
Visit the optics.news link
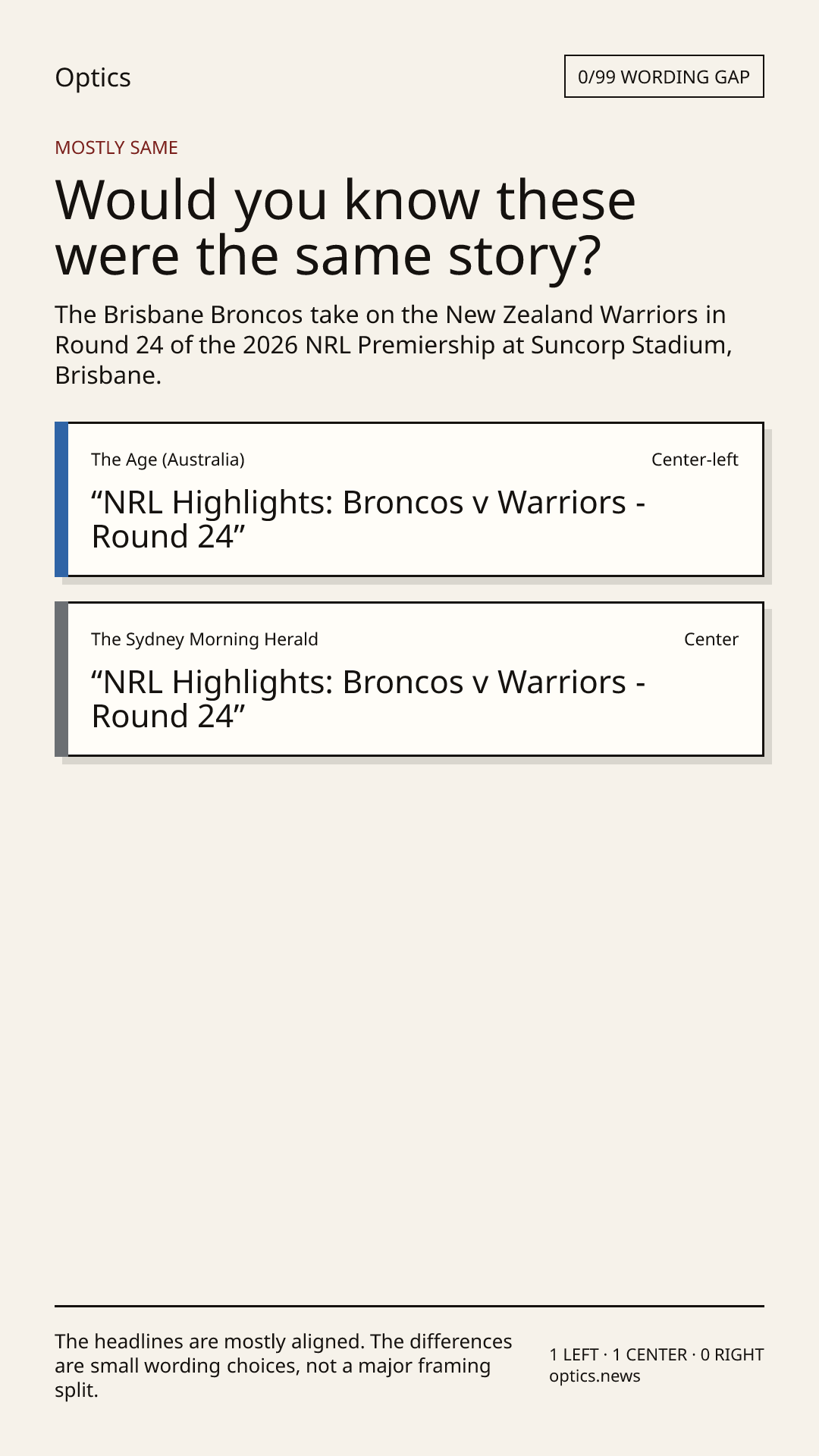(595, 1376)
